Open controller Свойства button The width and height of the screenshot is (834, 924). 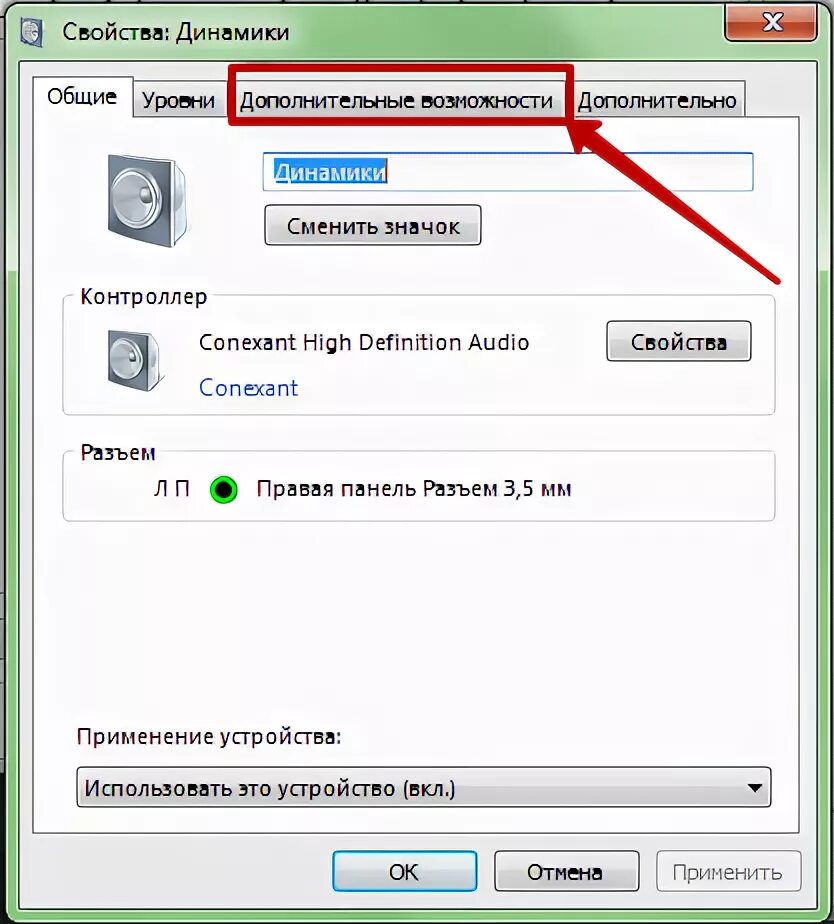click(678, 341)
